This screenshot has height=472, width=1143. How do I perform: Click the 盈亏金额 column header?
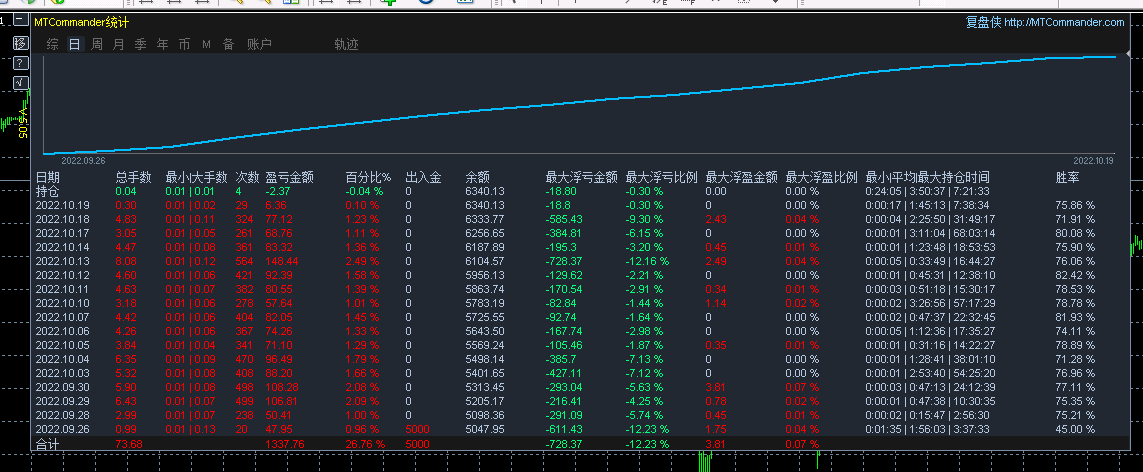[290, 177]
